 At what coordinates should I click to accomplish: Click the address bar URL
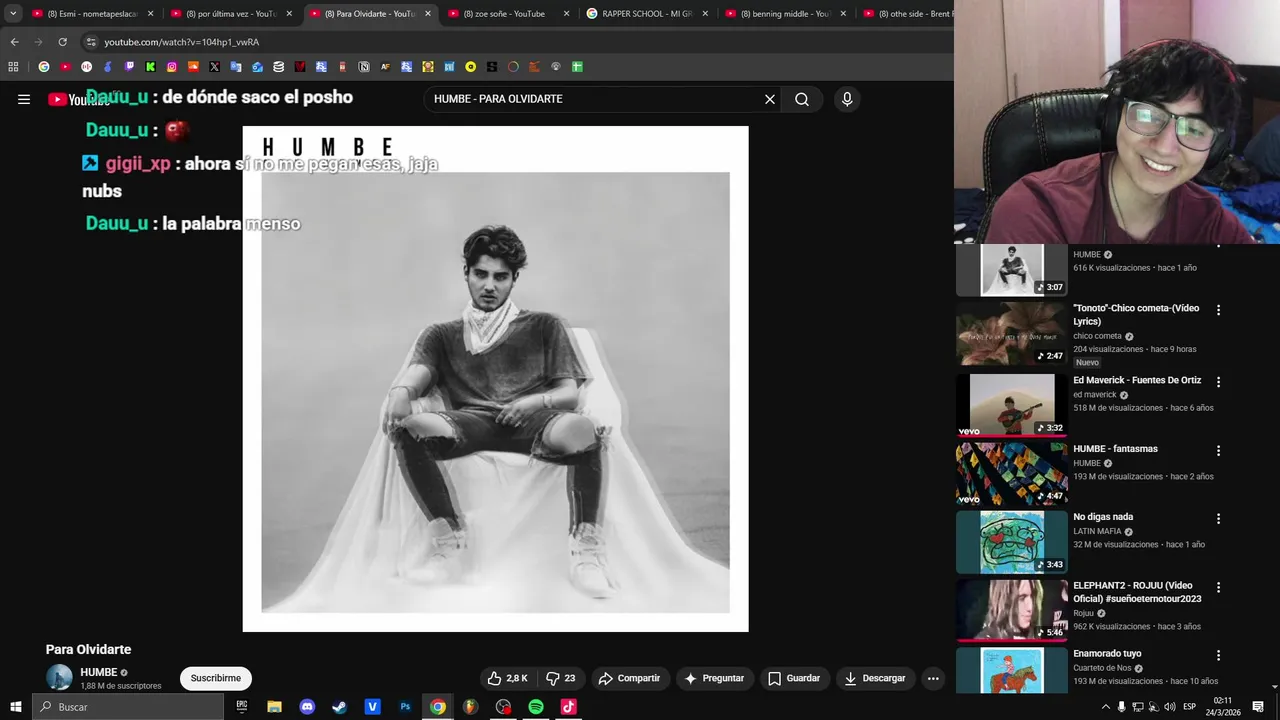182,42
